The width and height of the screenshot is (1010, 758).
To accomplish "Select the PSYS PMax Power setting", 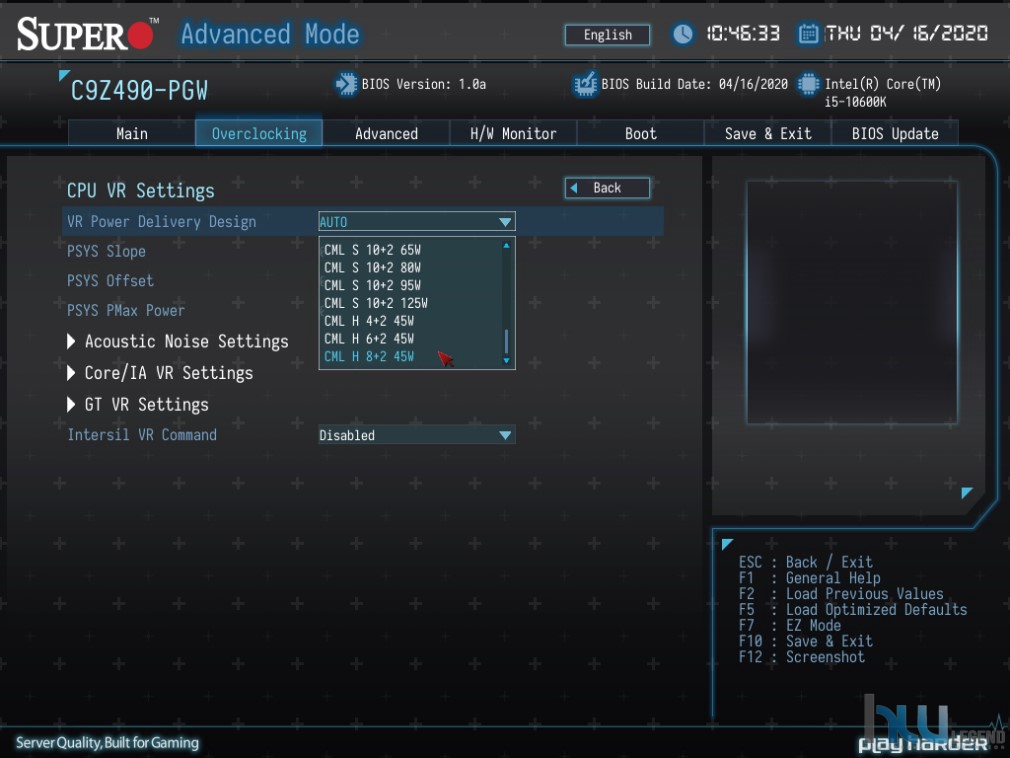I will [126, 310].
